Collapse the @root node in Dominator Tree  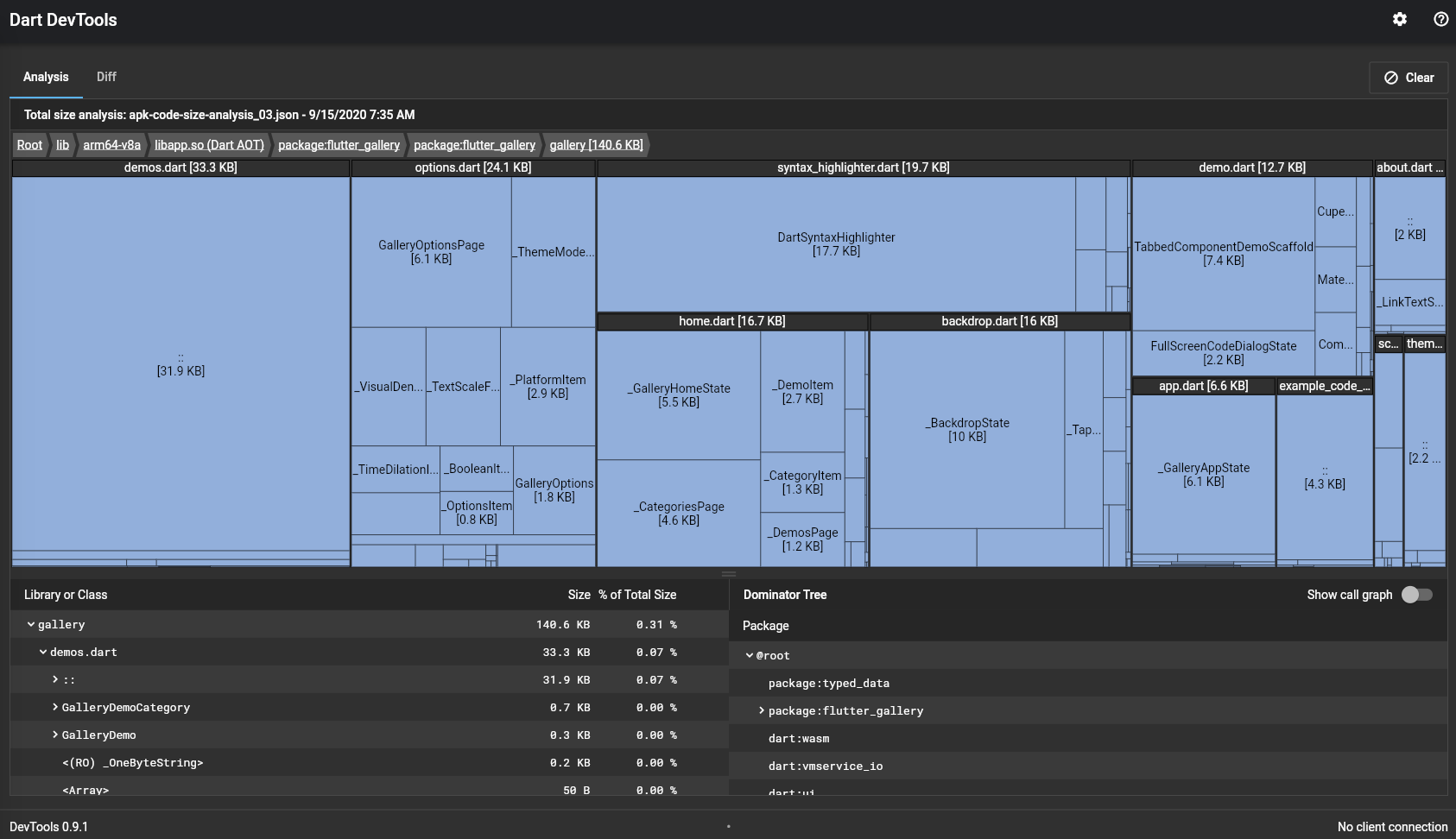pyautogui.click(x=750, y=655)
